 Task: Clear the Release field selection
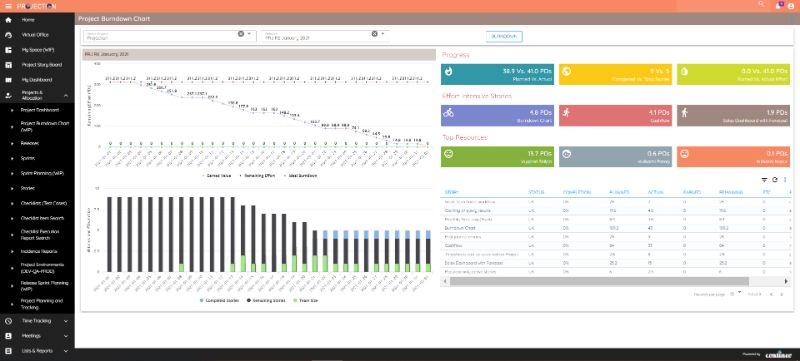click(374, 34)
